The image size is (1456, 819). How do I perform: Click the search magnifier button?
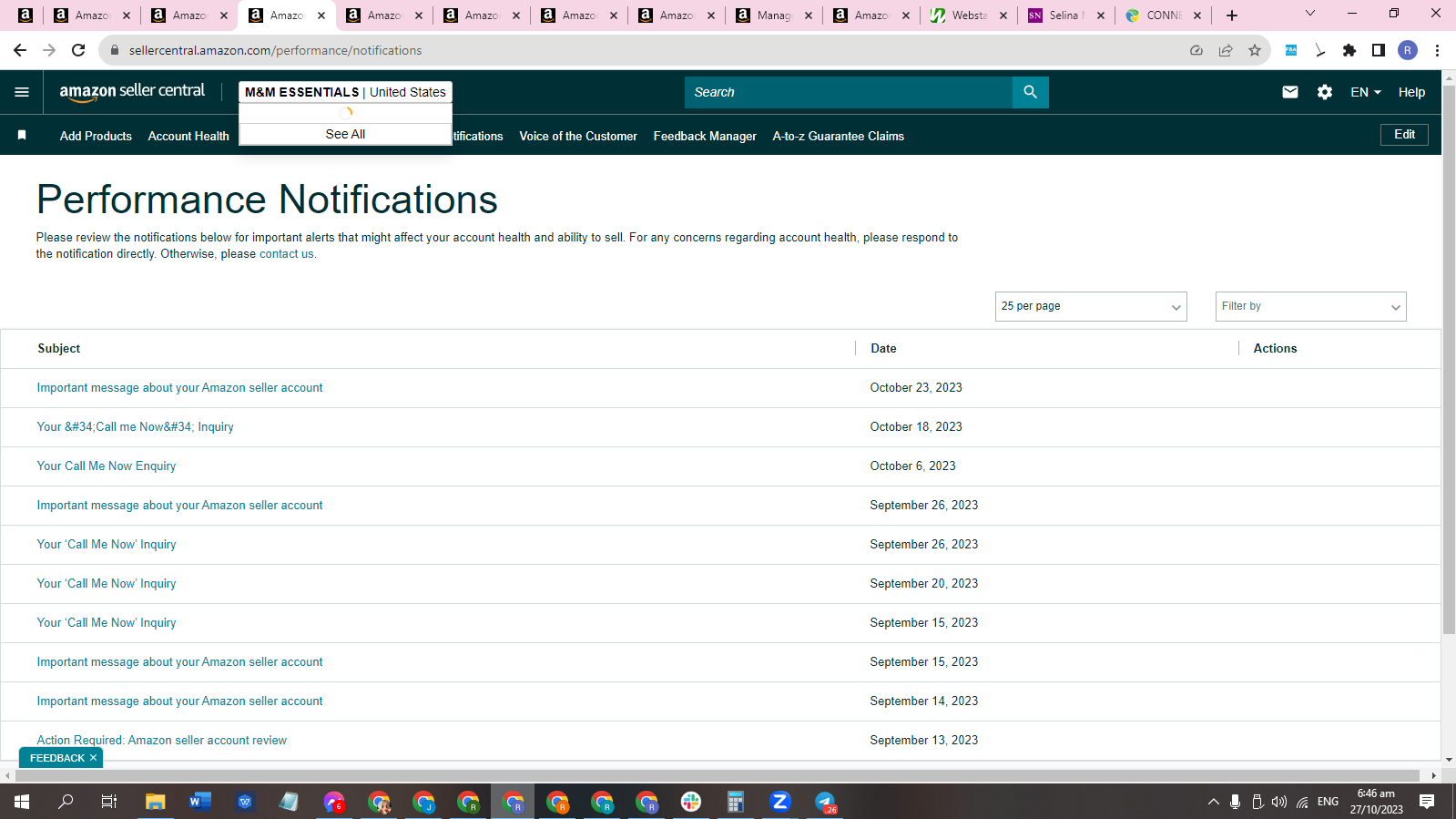[1030, 92]
